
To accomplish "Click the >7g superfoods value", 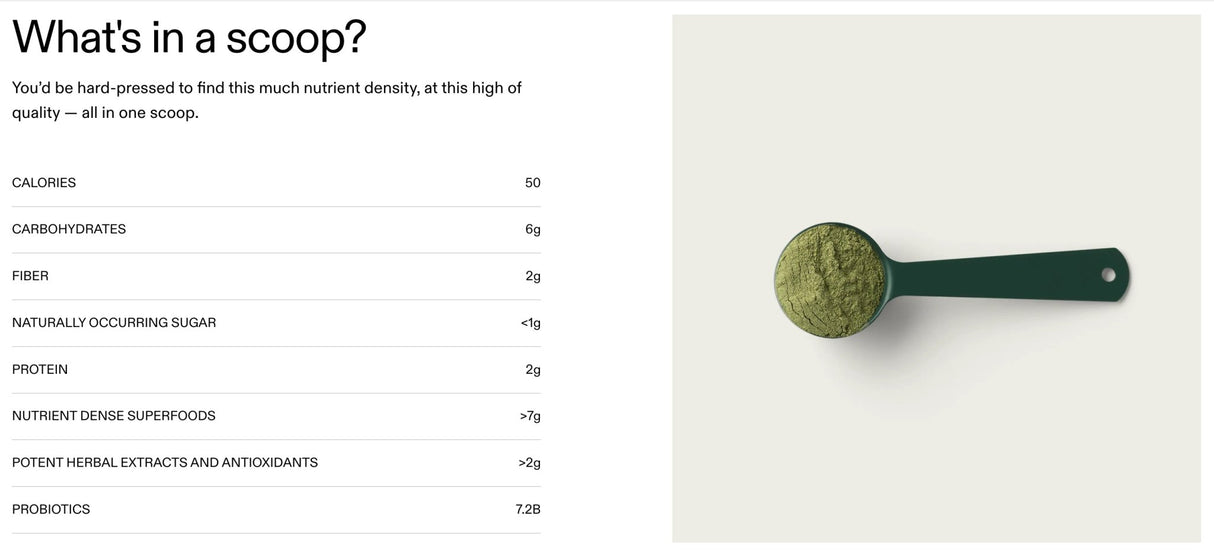I will coord(530,416).
